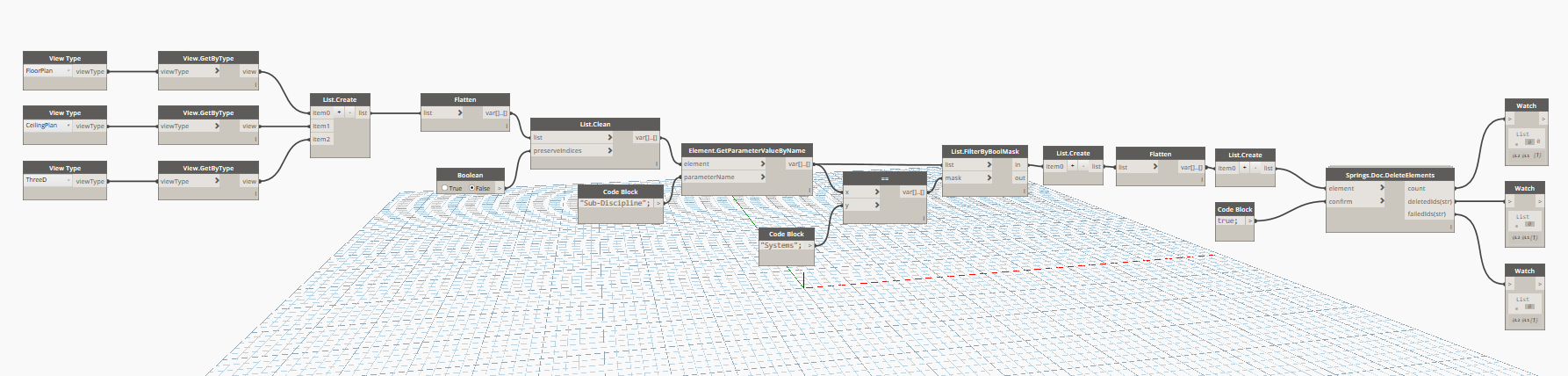This screenshot has height=376, width=1568.
Task: Click the failedIds(str) output port
Action: 1428,213
